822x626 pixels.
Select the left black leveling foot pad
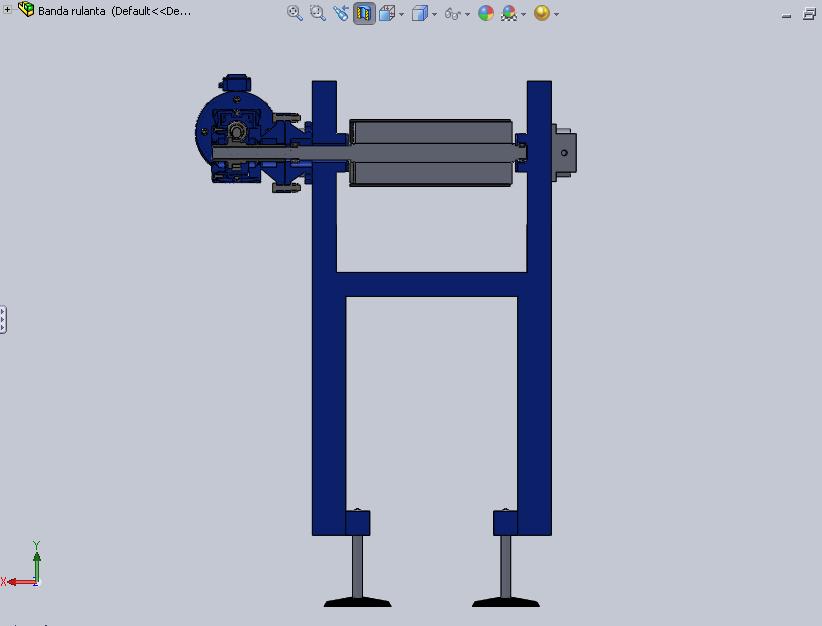pyautogui.click(x=358, y=602)
